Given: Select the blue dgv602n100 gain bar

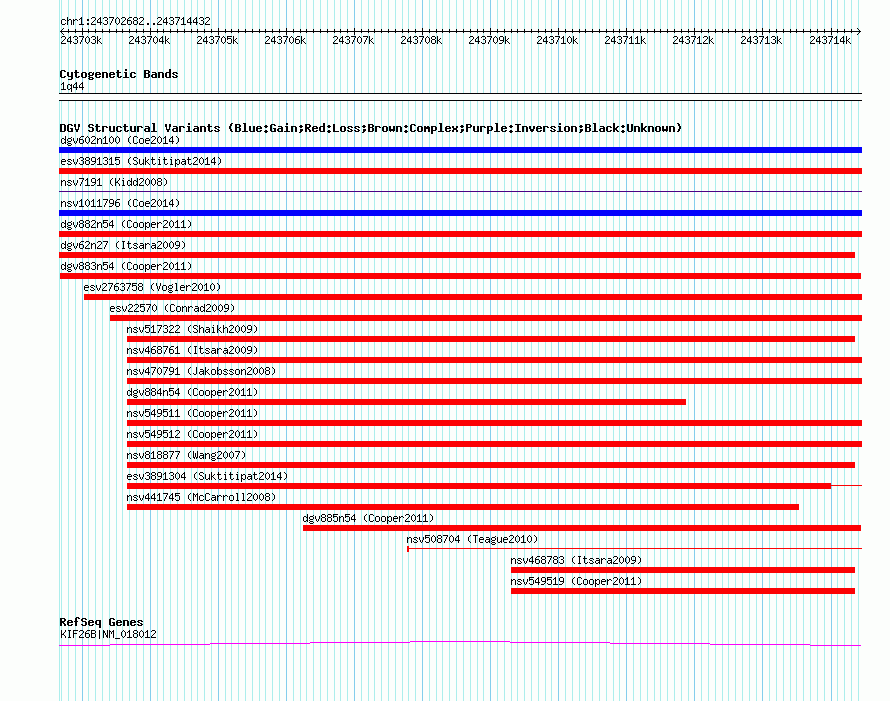Looking at the screenshot, I should pyautogui.click(x=460, y=150).
